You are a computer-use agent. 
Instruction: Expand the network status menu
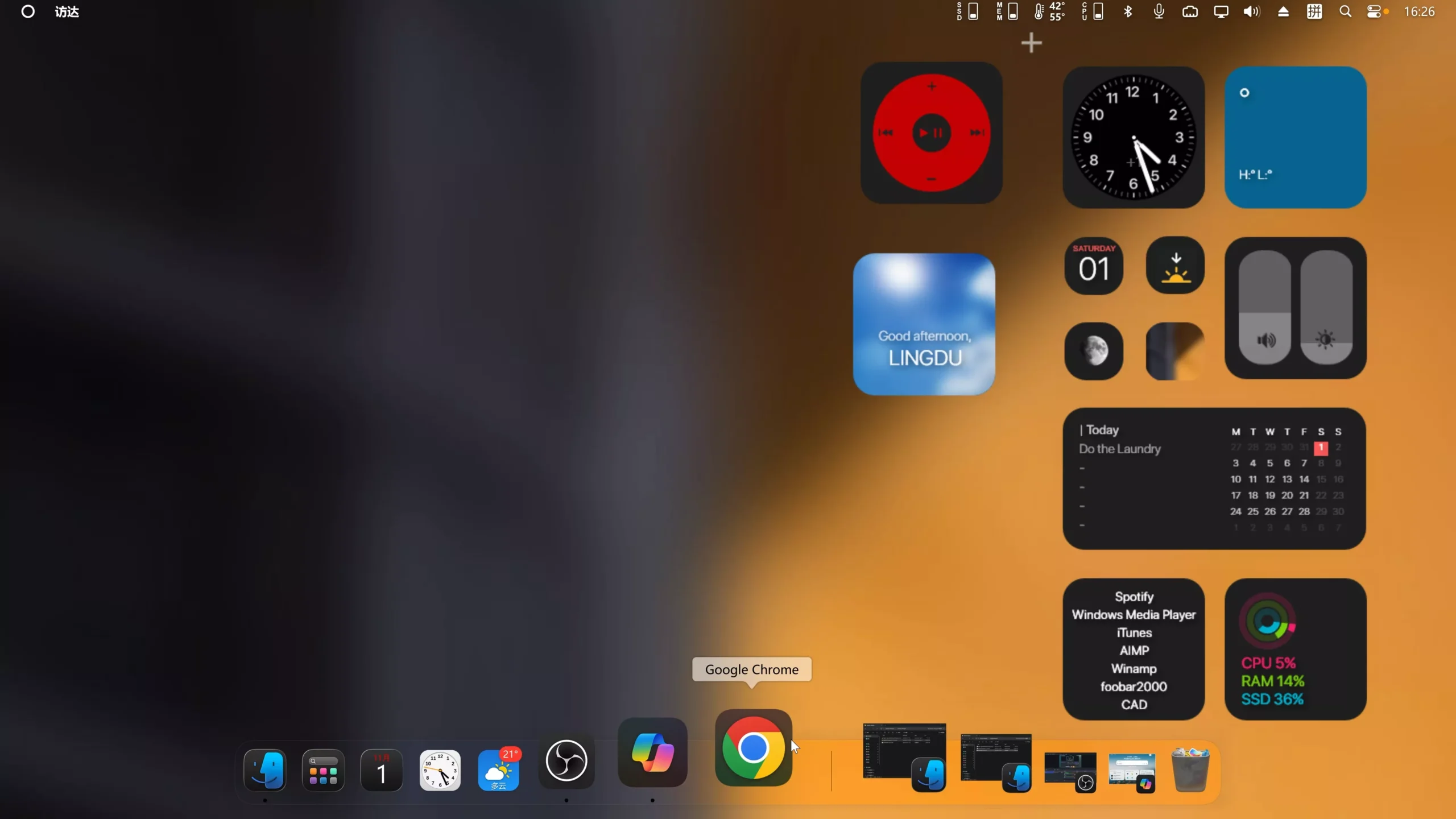point(1190,11)
